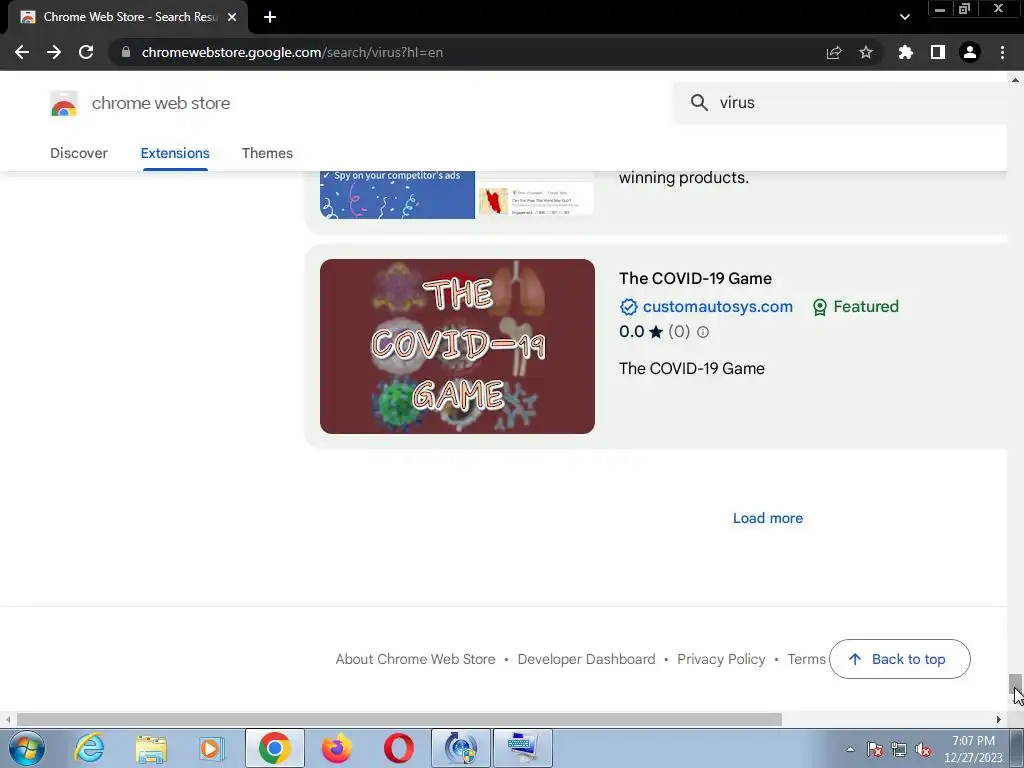Click the horizontal scrollbar thumb
The image size is (1024, 768).
click(x=399, y=719)
